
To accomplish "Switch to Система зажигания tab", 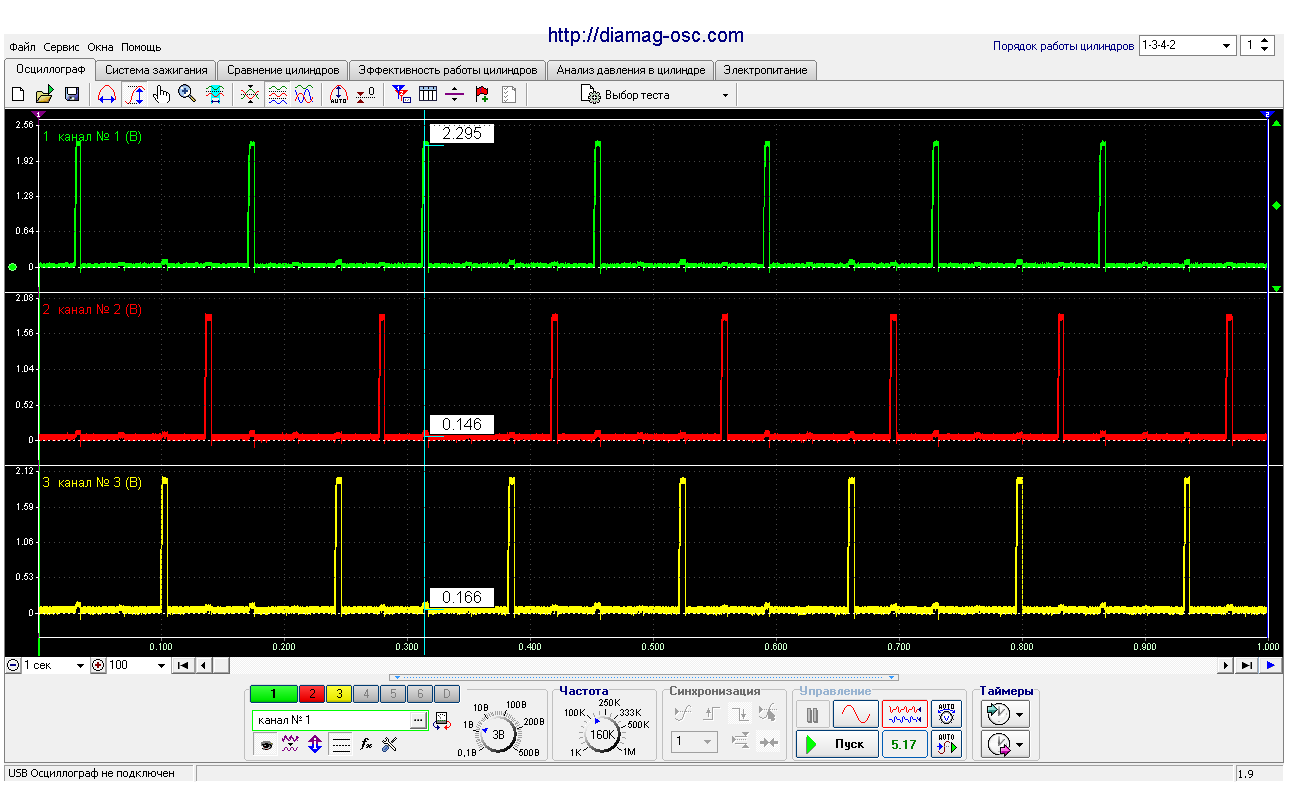I will [x=156, y=70].
